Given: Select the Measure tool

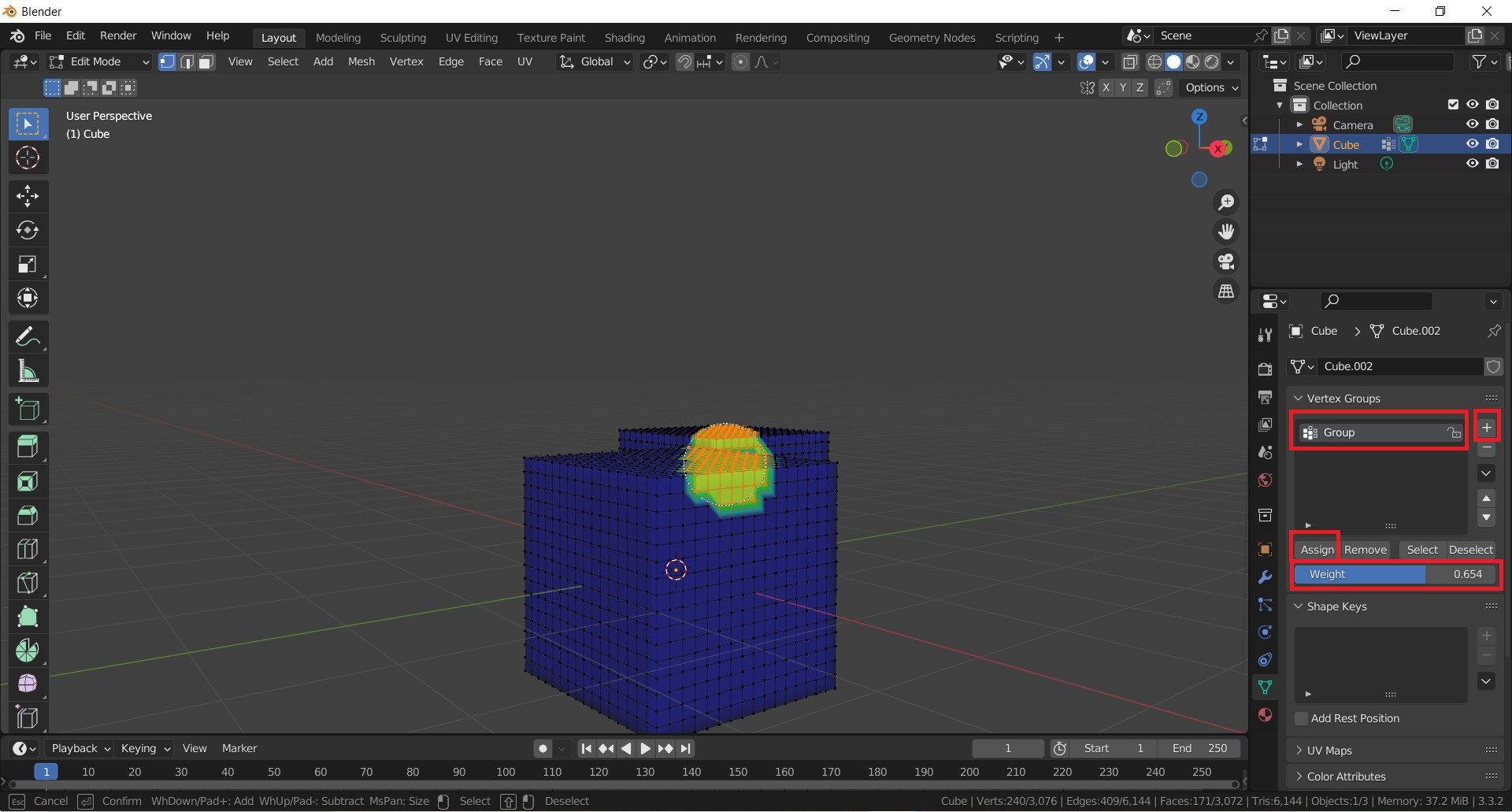Looking at the screenshot, I should coord(28,371).
